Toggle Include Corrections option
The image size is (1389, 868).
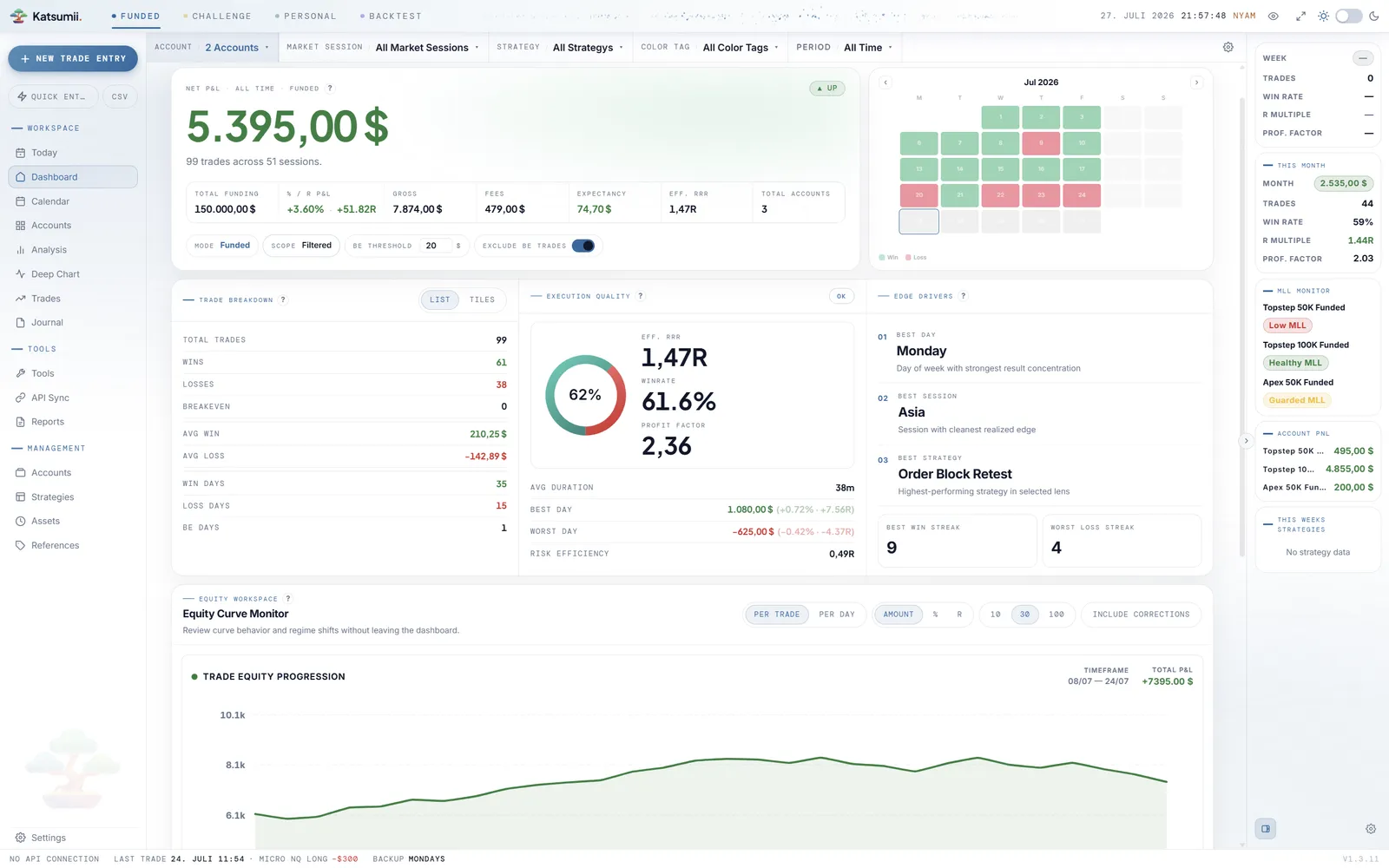[1141, 615]
